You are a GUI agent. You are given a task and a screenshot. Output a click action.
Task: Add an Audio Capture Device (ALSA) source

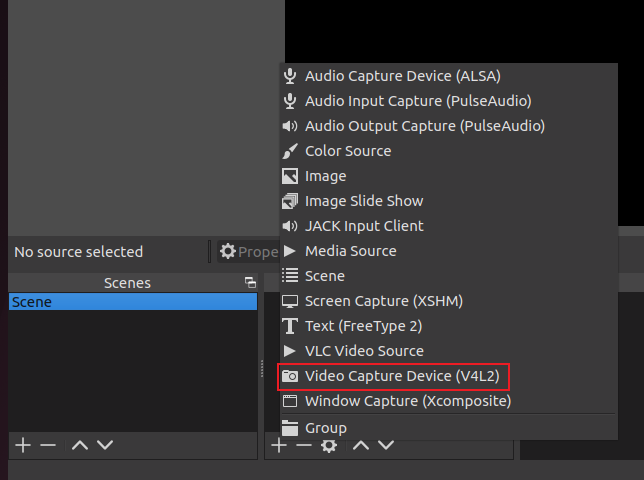tap(402, 76)
